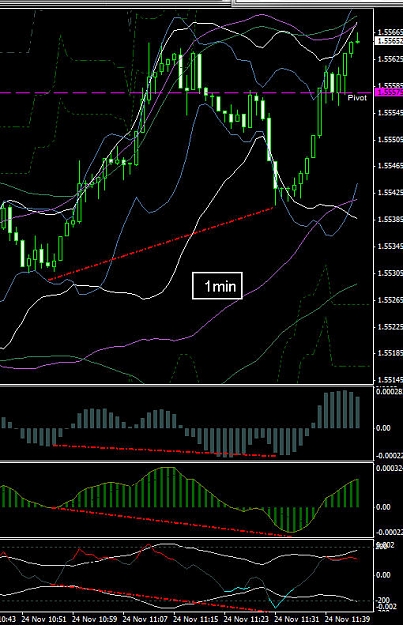This screenshot has height=625, width=403.
Task: Click time axis label 24 Nov 11:07
Action: point(145,619)
